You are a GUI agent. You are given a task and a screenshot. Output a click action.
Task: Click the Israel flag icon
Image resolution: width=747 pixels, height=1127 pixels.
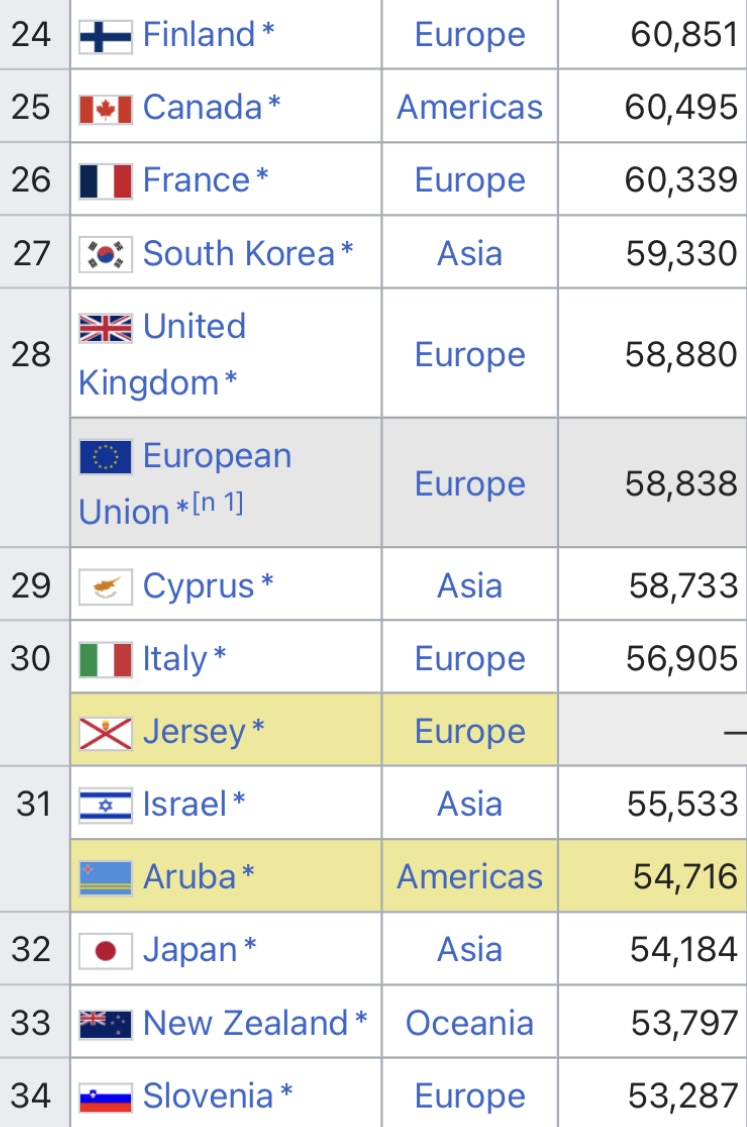coord(106,805)
